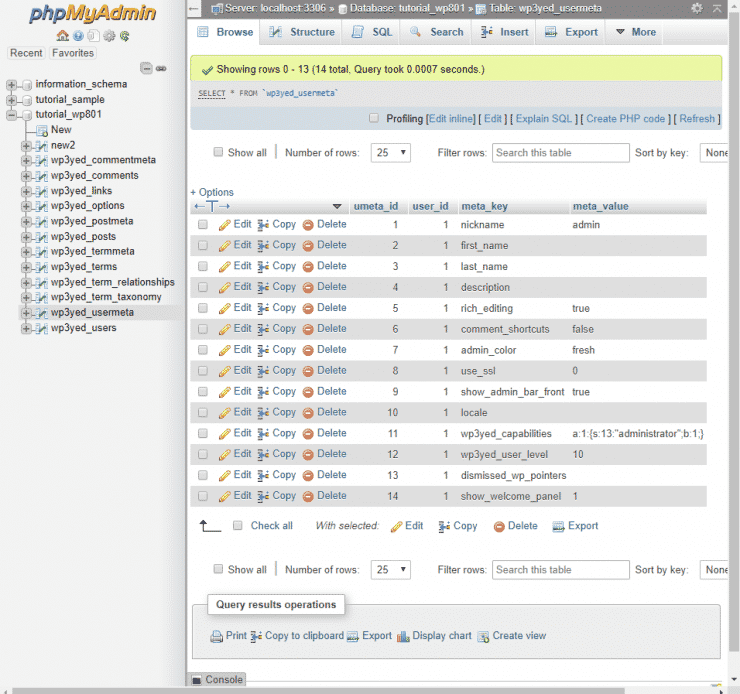Click pencil Edit icon for nickname row
This screenshot has width=740, height=694.
click(x=225, y=225)
